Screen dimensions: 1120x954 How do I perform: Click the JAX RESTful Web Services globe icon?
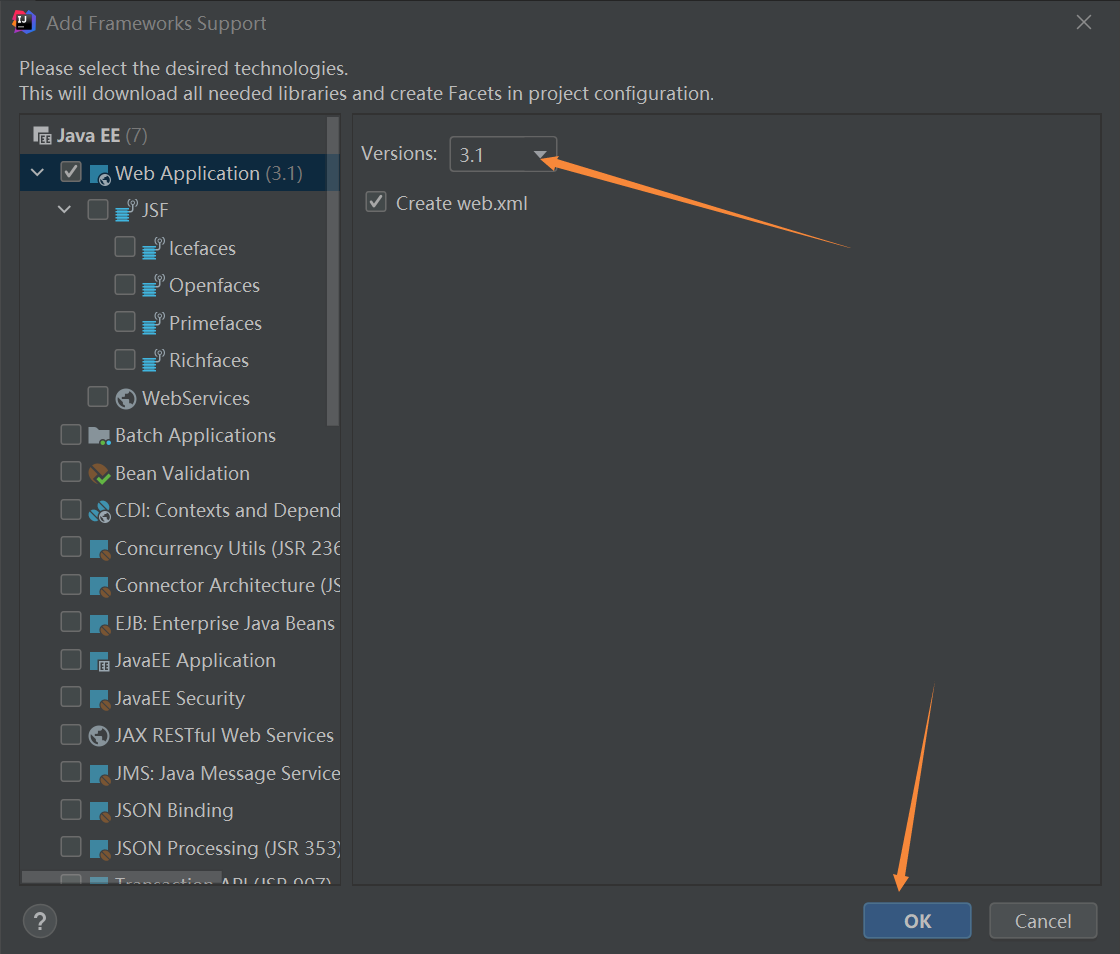(99, 735)
